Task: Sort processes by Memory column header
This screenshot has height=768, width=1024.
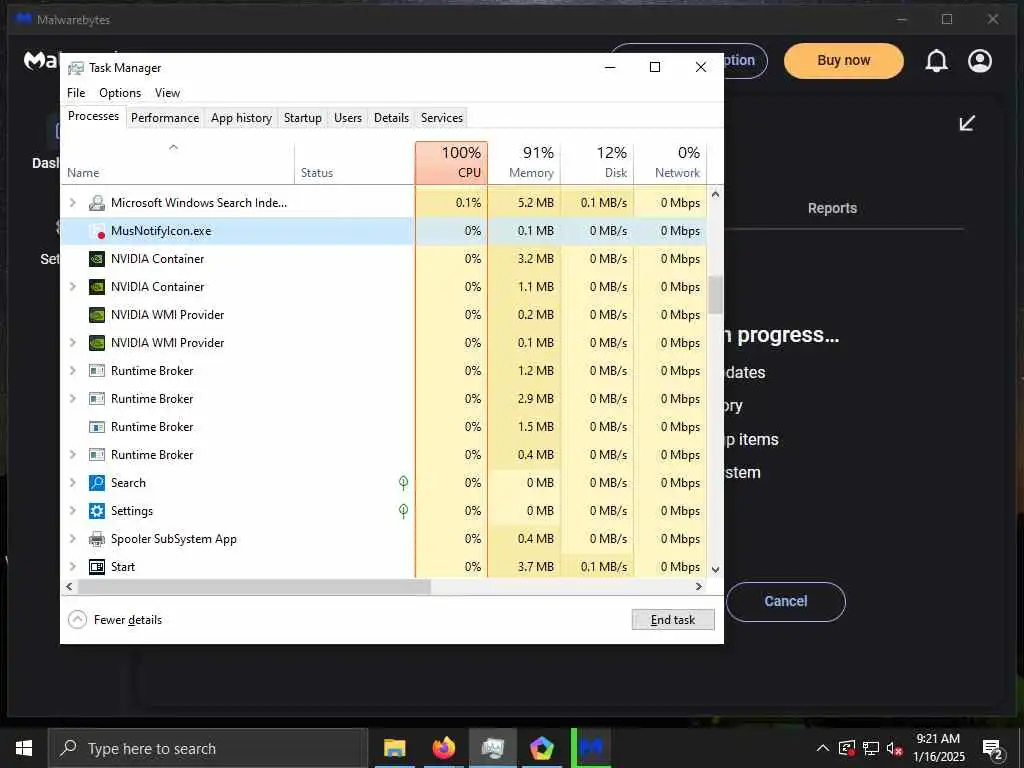Action: click(524, 163)
